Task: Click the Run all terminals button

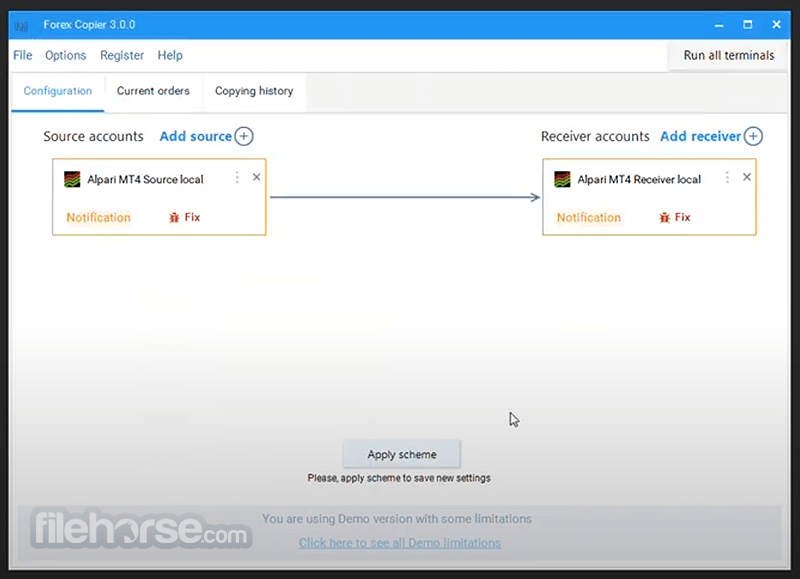Action: 728,55
